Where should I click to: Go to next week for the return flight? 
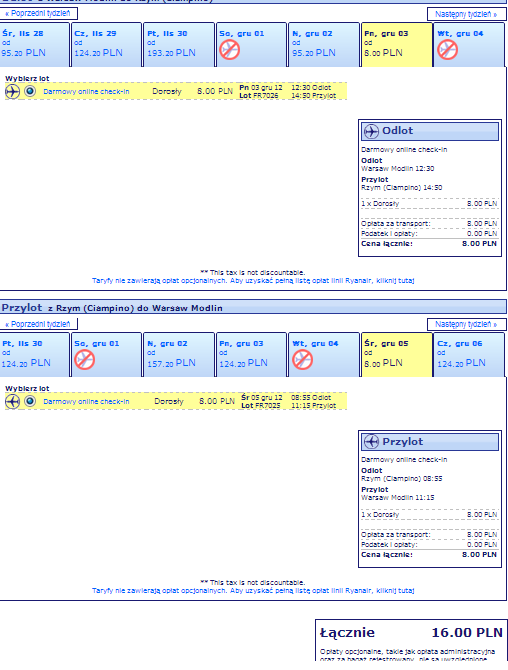click(466, 324)
